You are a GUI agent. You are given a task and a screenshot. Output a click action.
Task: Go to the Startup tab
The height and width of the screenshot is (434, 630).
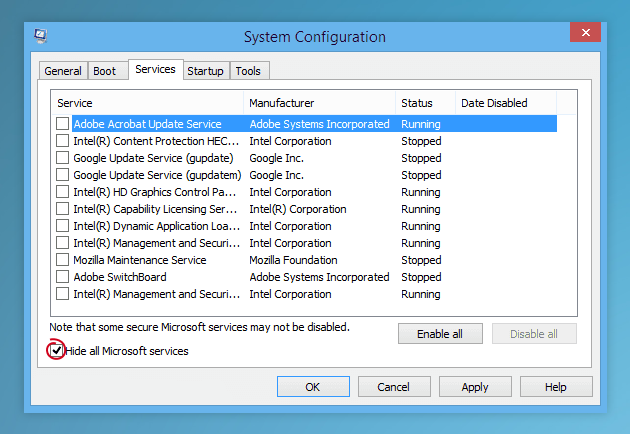(x=205, y=71)
